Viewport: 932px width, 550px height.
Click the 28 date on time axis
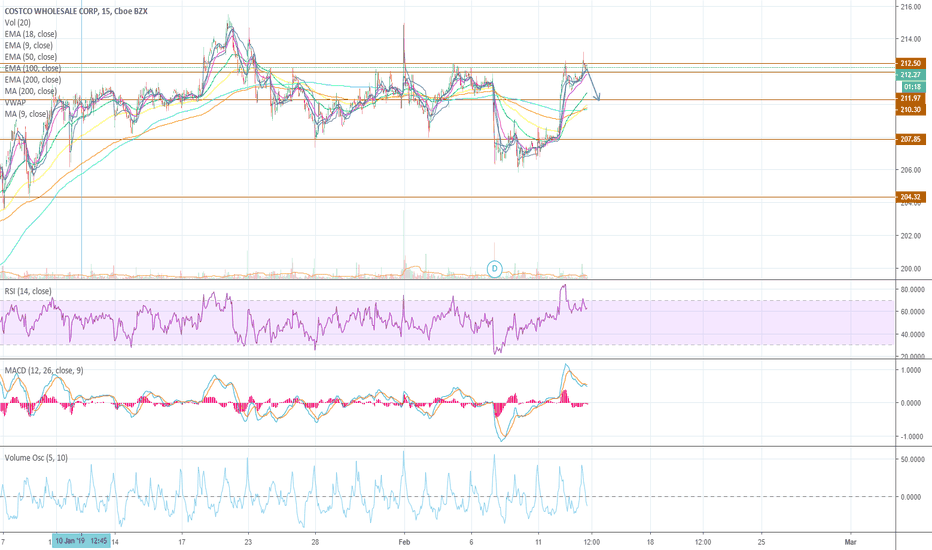click(x=315, y=542)
